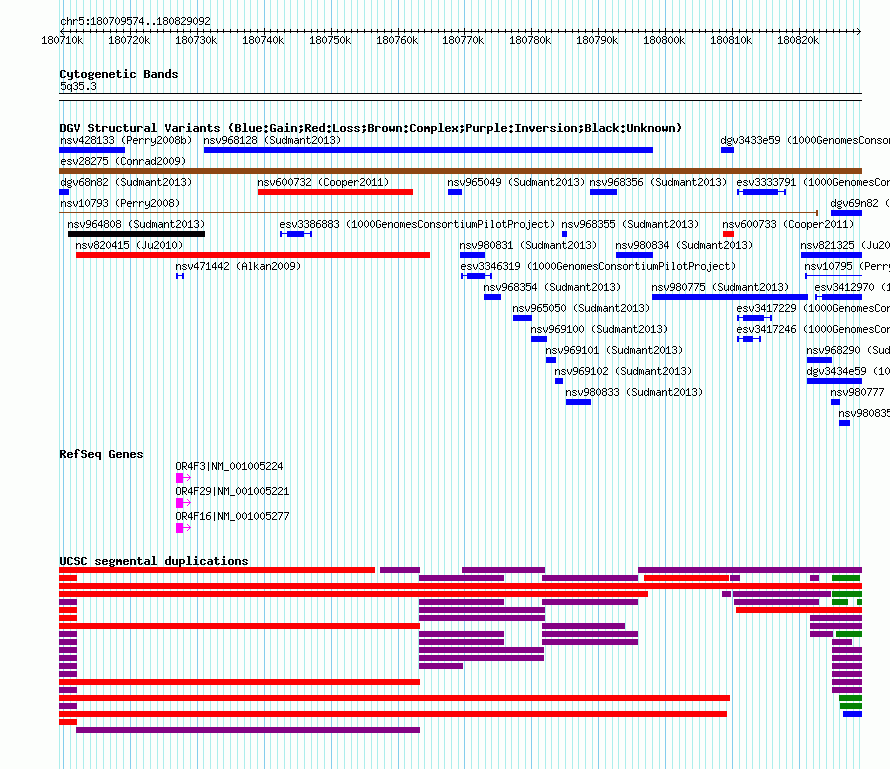This screenshot has height=769, width=890.
Task: Click the bottommost purple segmental duplication bar
Action: [248, 730]
